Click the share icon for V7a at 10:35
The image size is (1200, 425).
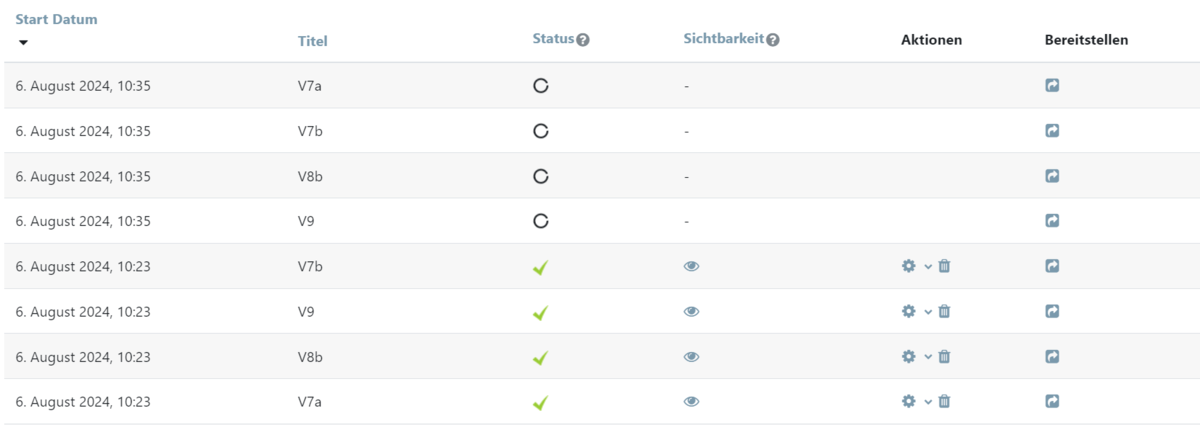(x=1052, y=86)
